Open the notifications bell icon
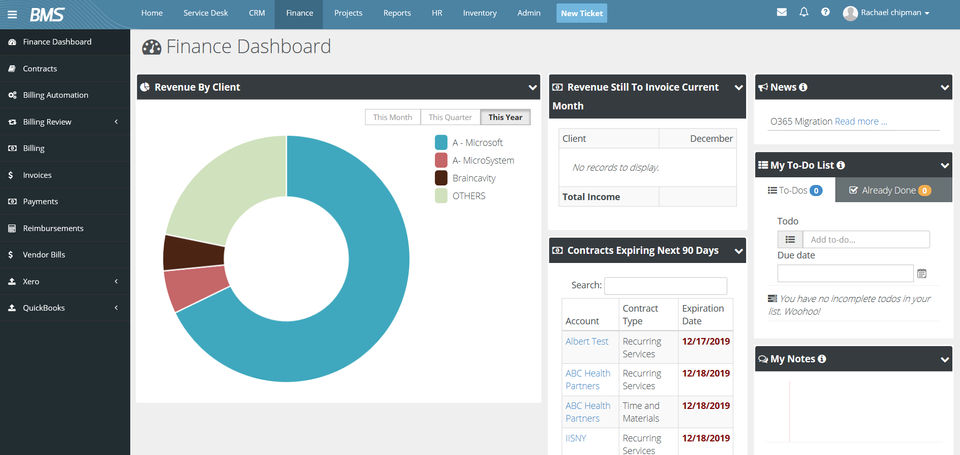The image size is (960, 455). 804,12
